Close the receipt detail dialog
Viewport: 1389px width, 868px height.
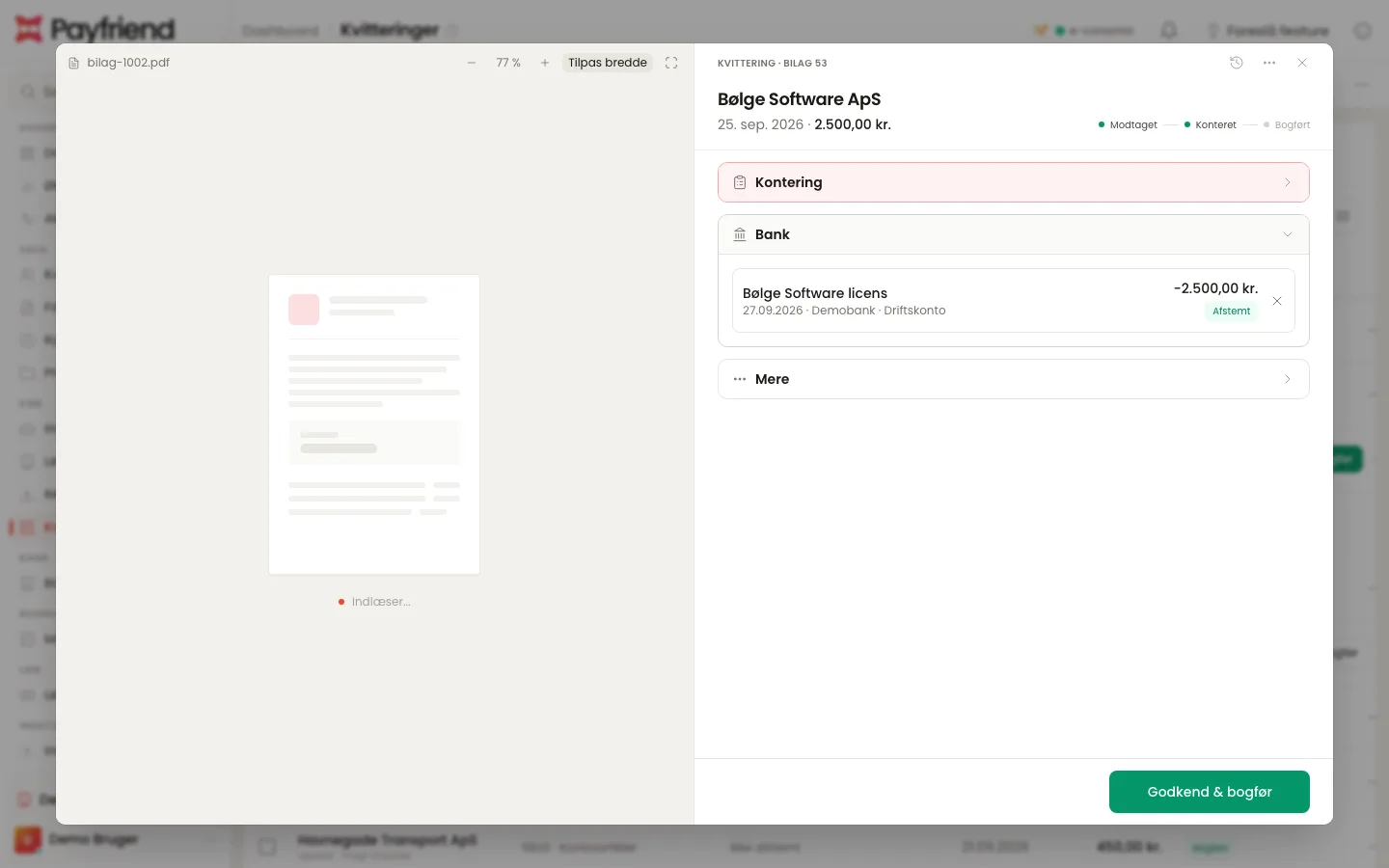(x=1302, y=63)
